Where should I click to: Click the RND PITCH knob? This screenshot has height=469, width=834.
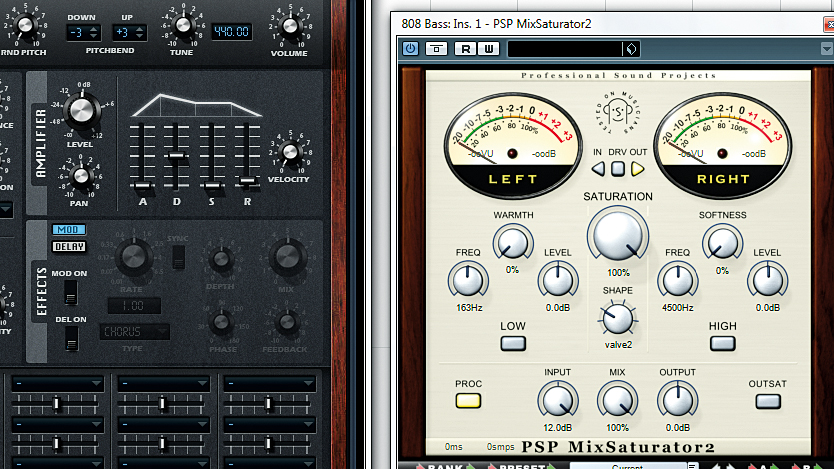tap(25, 24)
